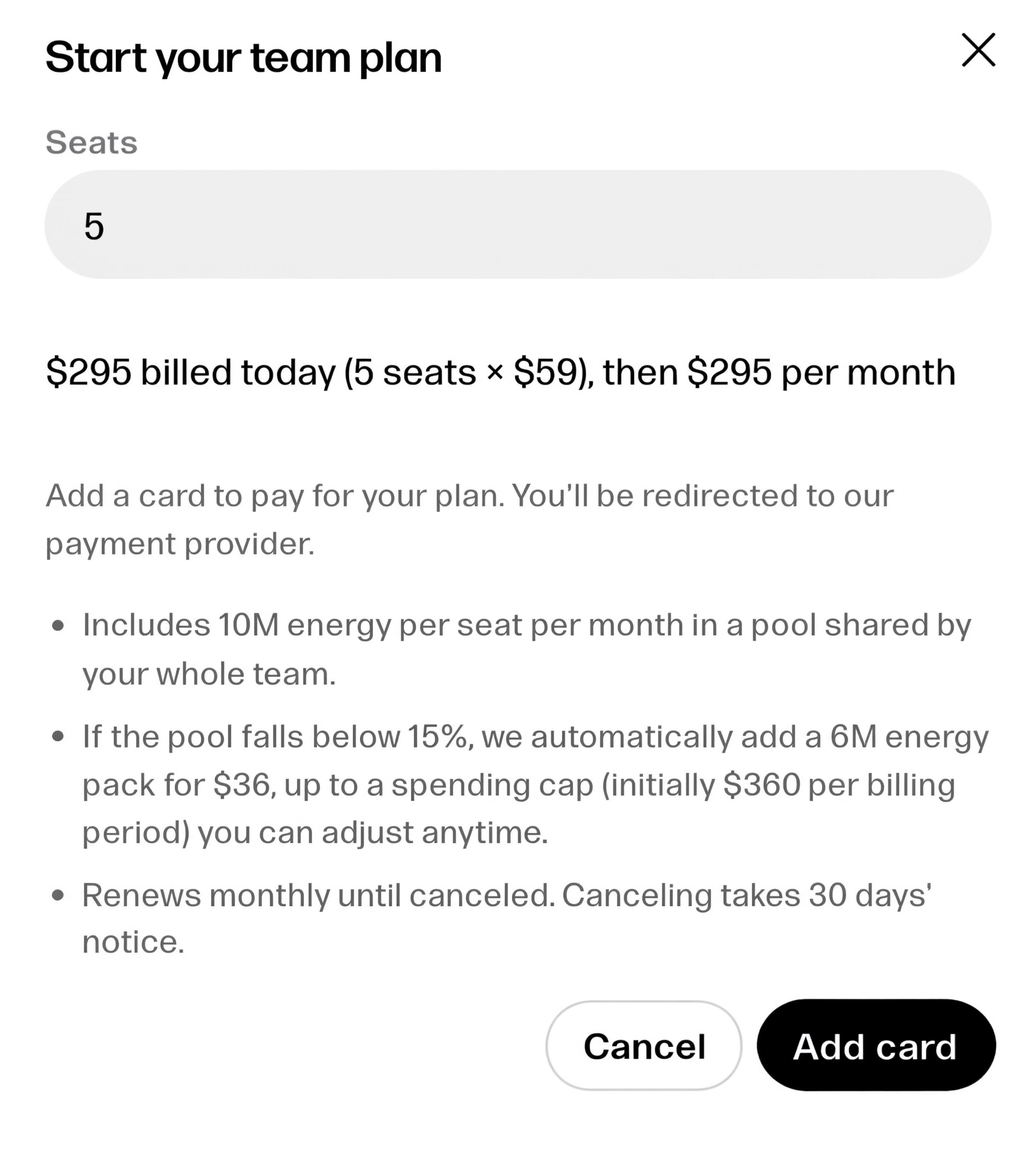Screen dimensions: 1036x1165
Task: Click 'your whole team' line of first bullet
Action: [x=209, y=674]
